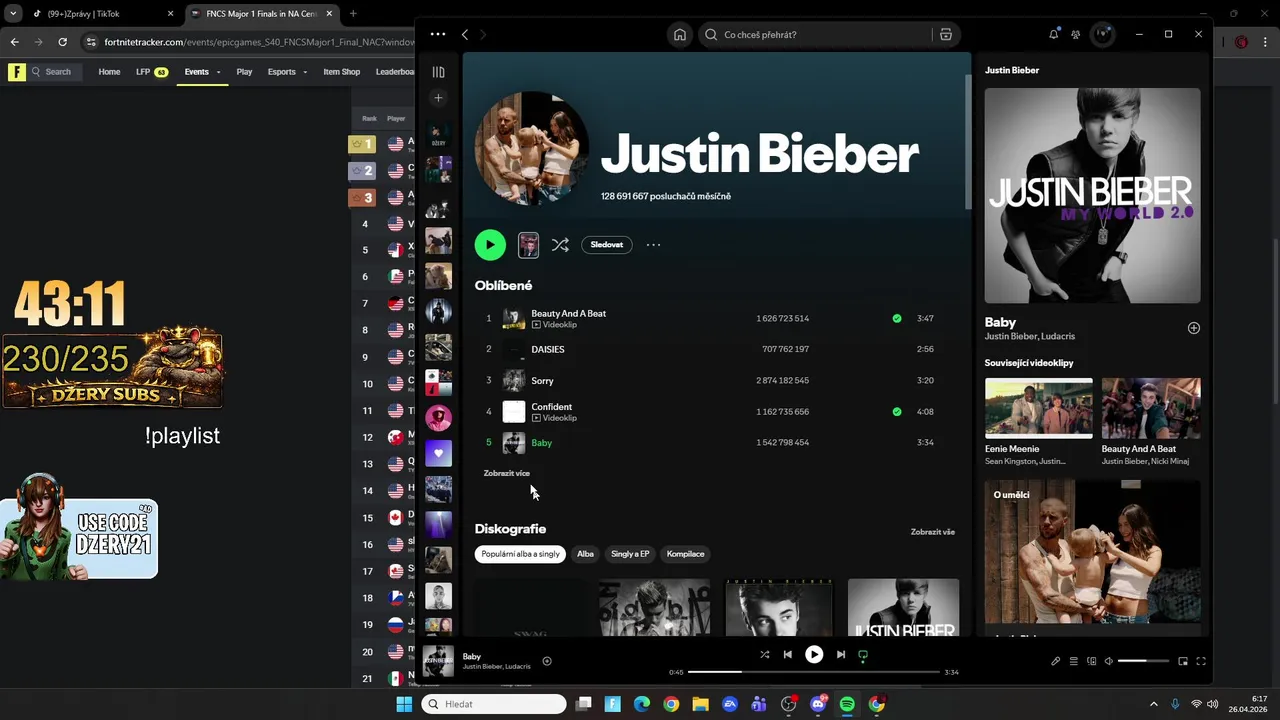
Task: Seek in the song progress bar
Action: pyautogui.click(x=814, y=672)
